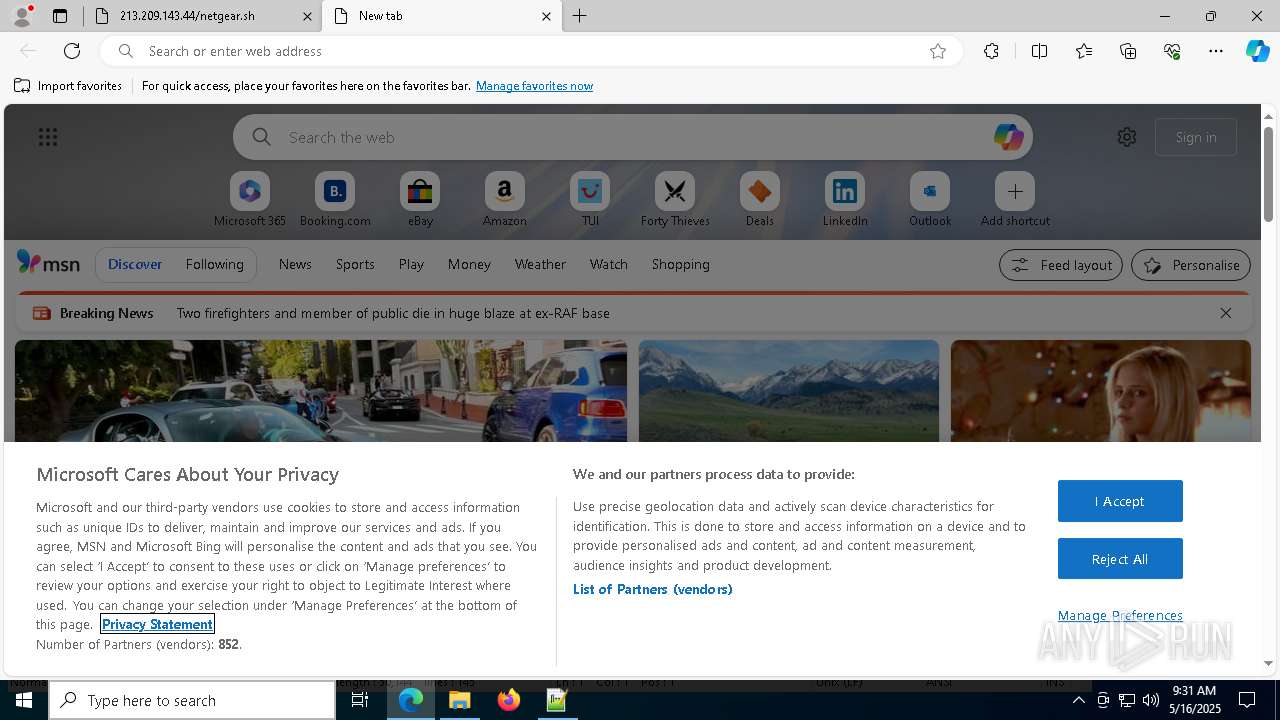Select the Discover feed tab

pos(135,264)
